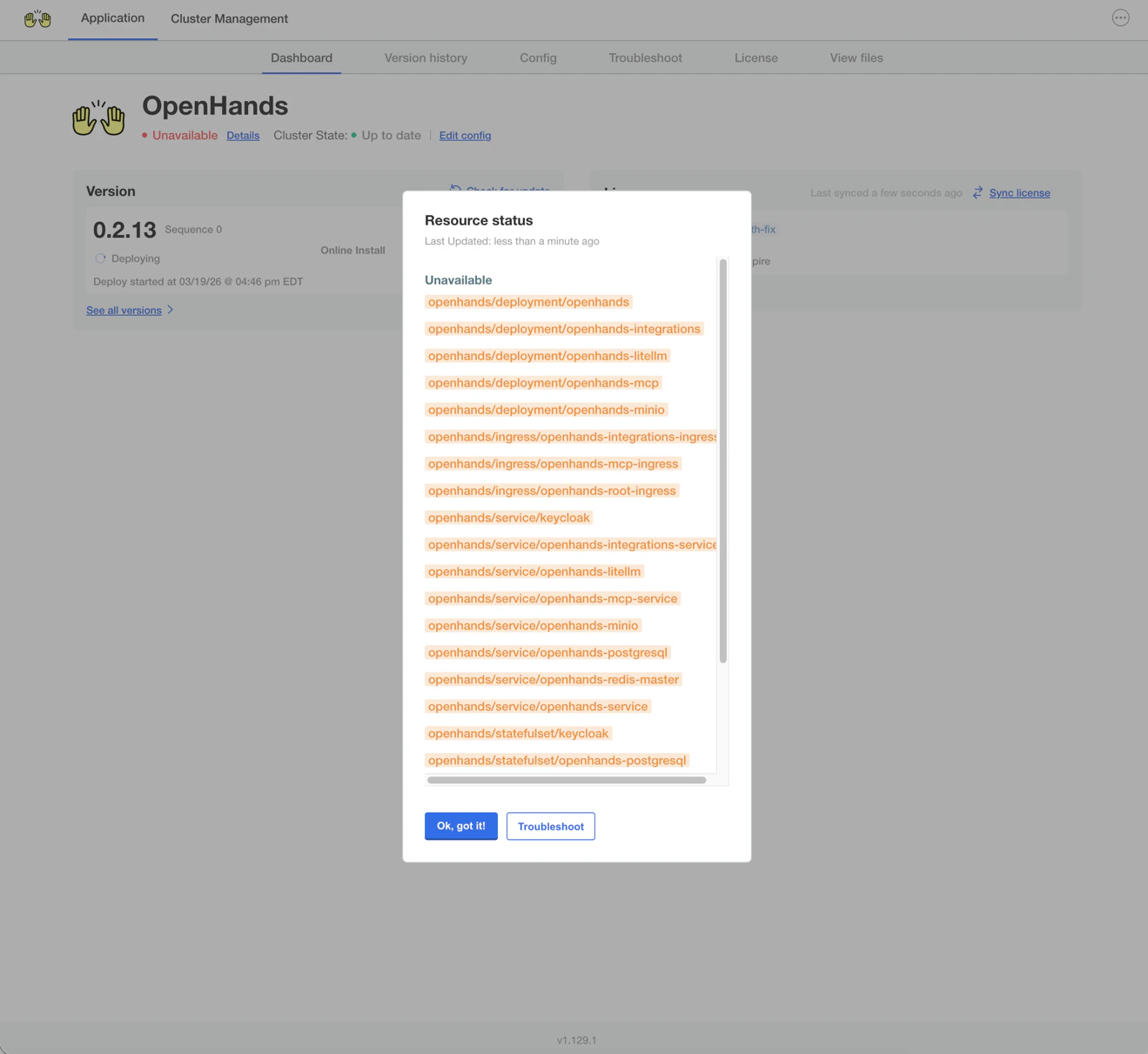Click the red Unavailable status label
Image resolution: width=1148 pixels, height=1054 pixels.
tap(185, 135)
